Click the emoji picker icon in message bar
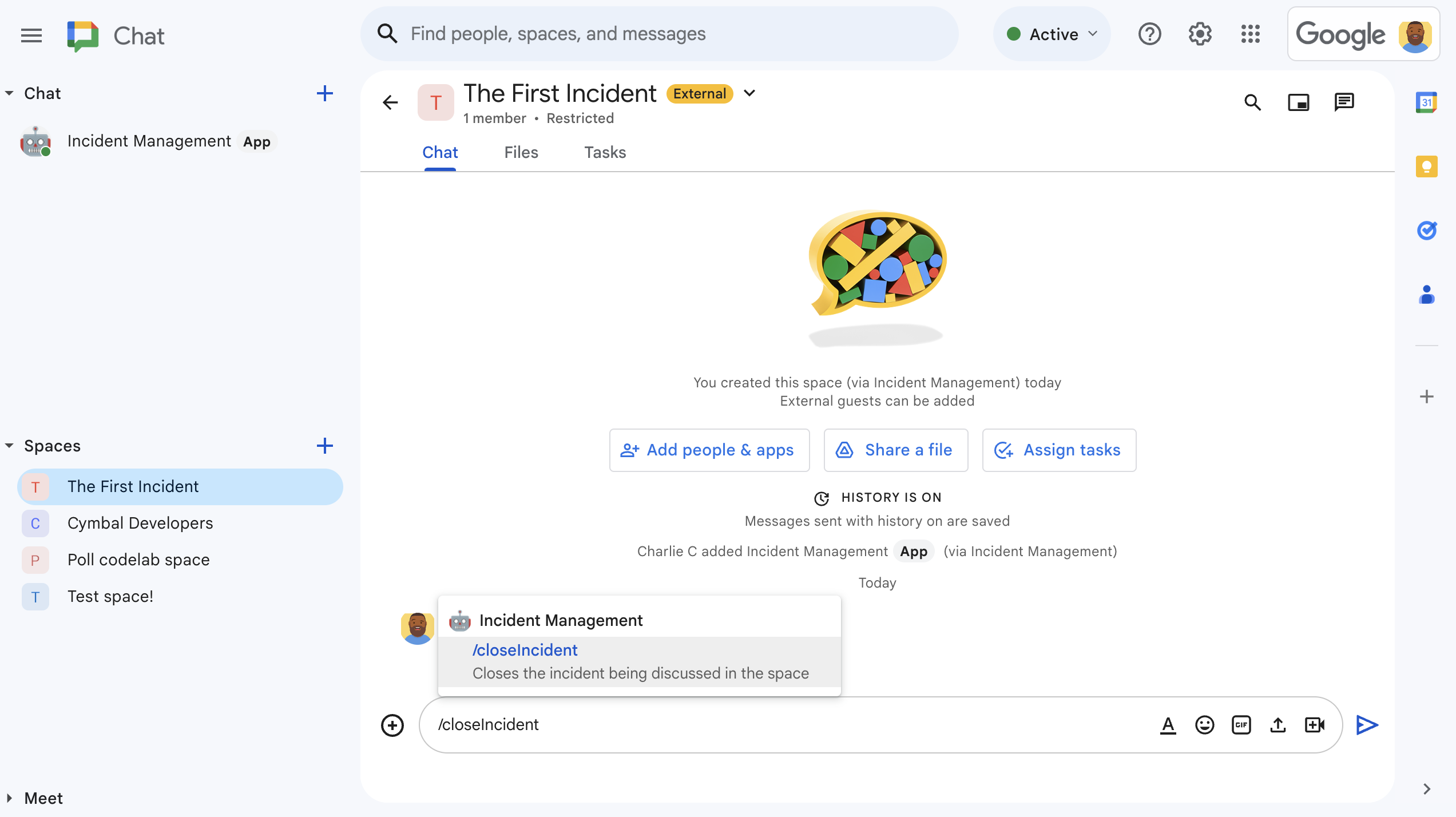The height and width of the screenshot is (817, 1456). coord(1204,725)
